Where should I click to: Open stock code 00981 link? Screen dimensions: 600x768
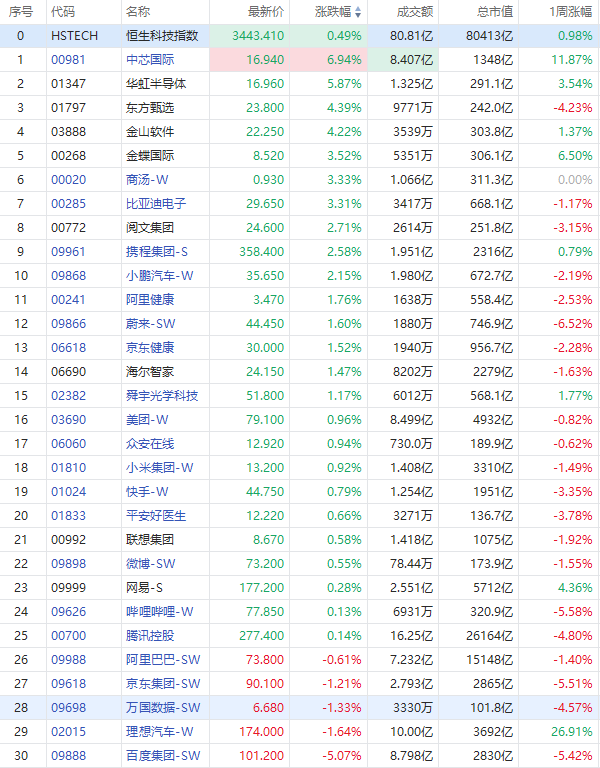click(x=68, y=60)
